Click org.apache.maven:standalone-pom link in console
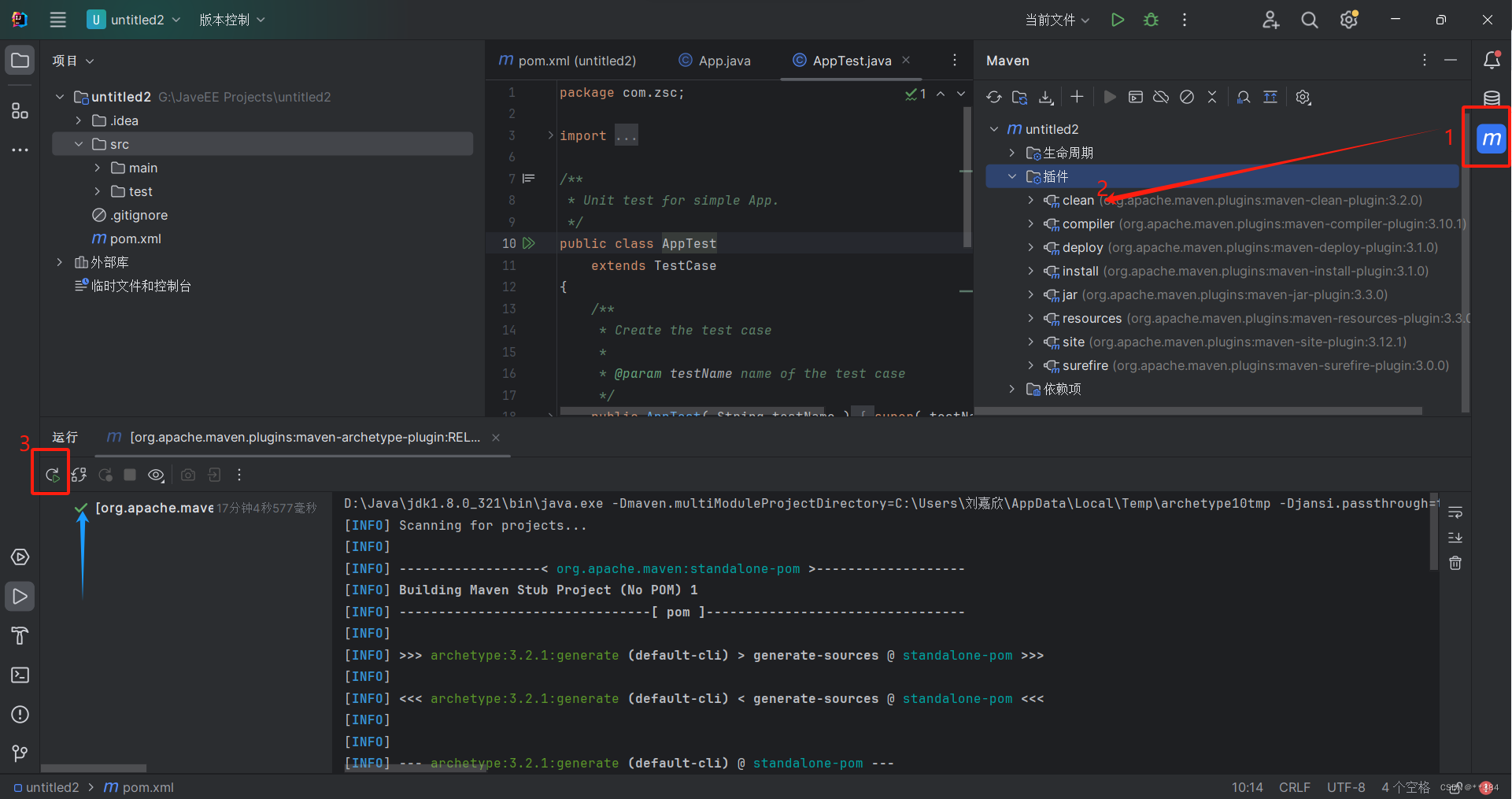The width and height of the screenshot is (1512, 799). tap(678, 568)
